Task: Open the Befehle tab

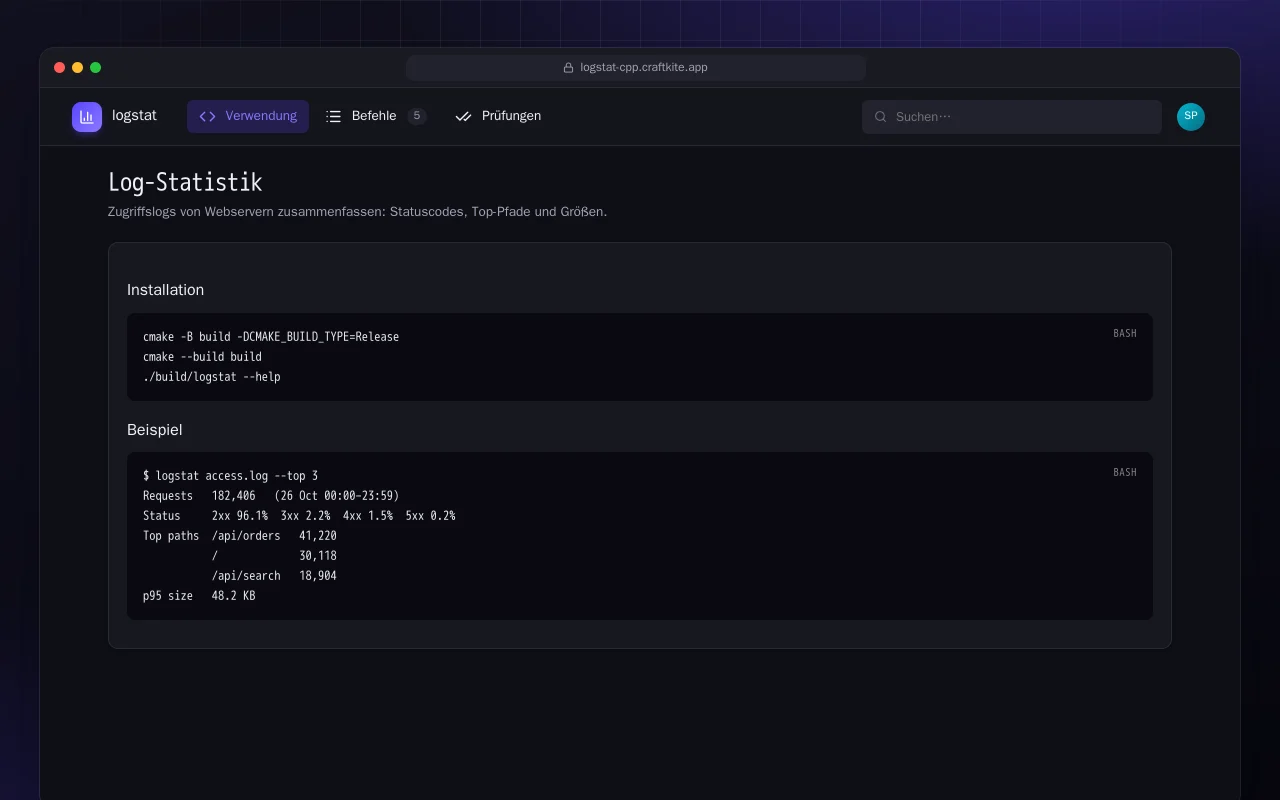Action: pyautogui.click(x=376, y=116)
